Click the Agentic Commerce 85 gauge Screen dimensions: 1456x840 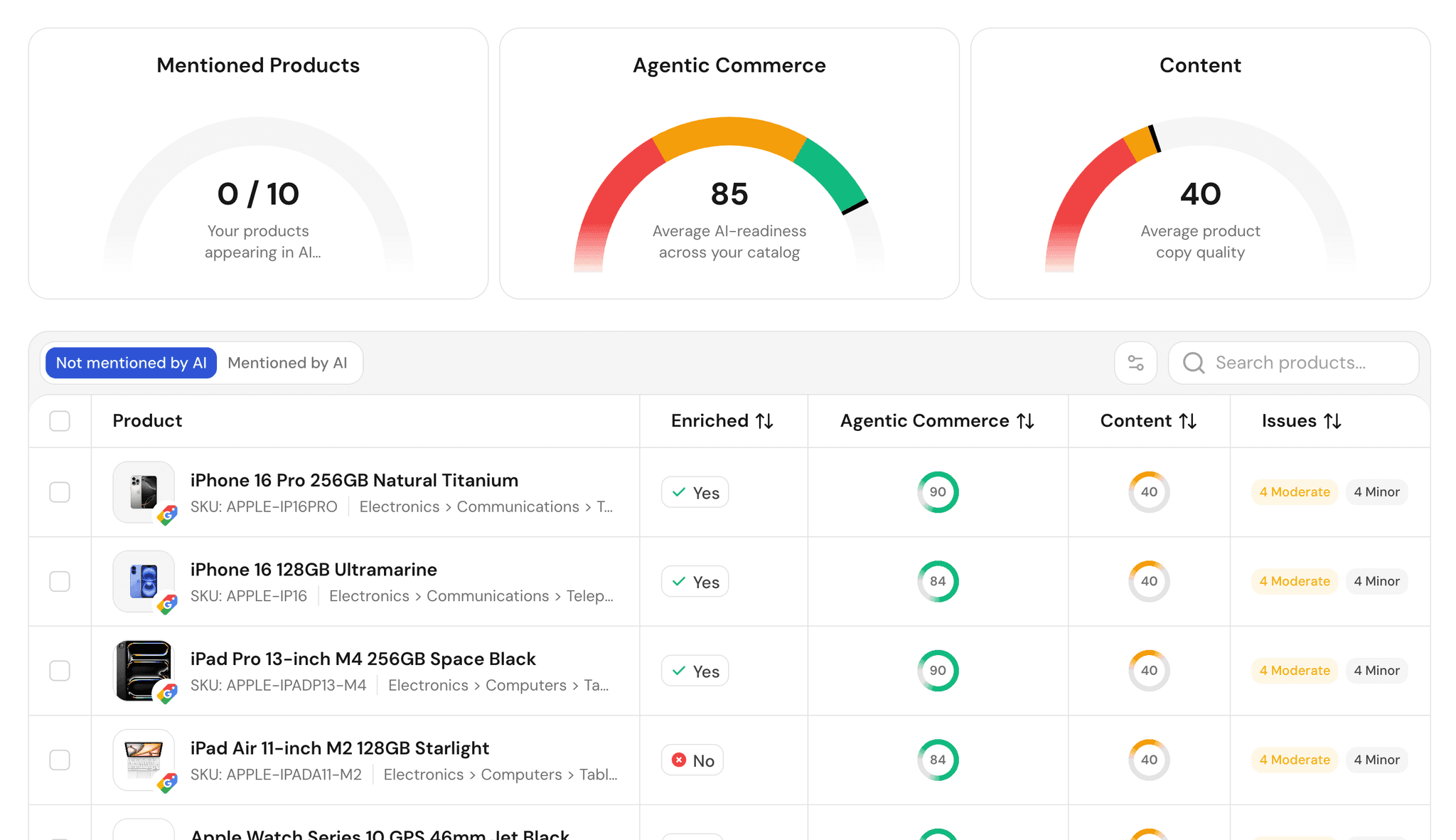point(729,194)
